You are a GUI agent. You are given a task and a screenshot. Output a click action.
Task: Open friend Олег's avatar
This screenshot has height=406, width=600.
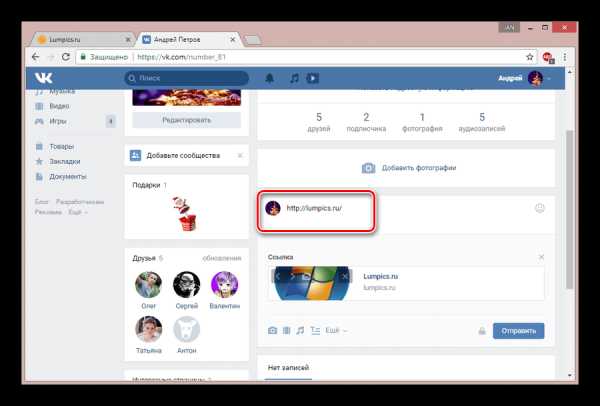tap(148, 284)
